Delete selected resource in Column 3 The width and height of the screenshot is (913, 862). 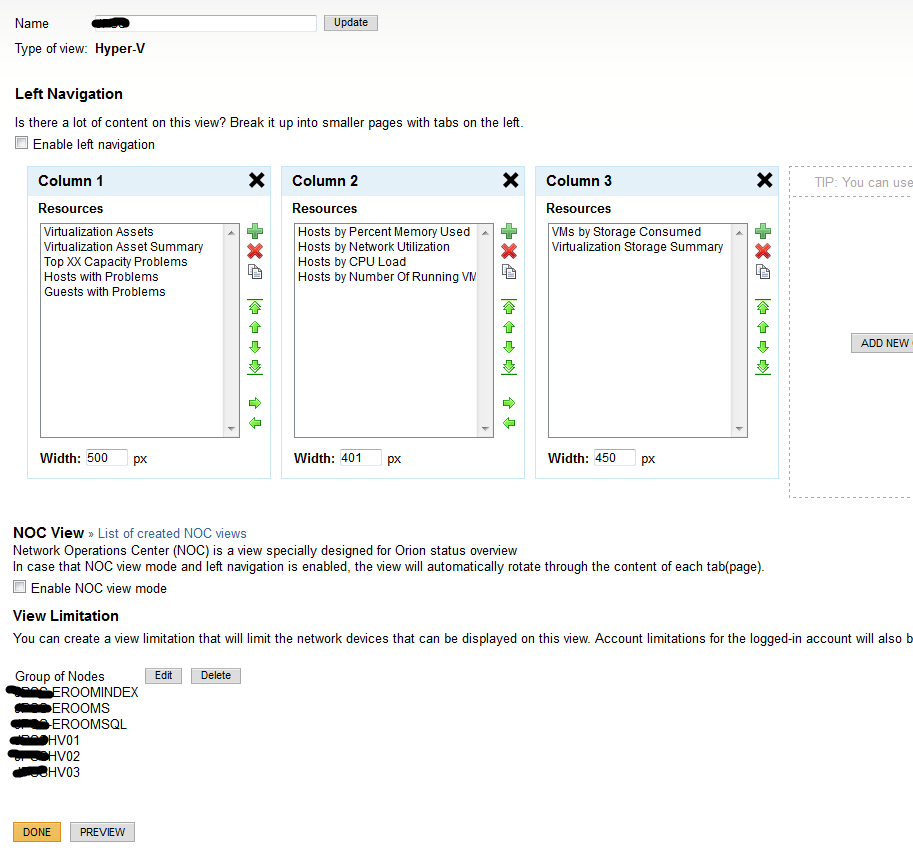click(763, 251)
